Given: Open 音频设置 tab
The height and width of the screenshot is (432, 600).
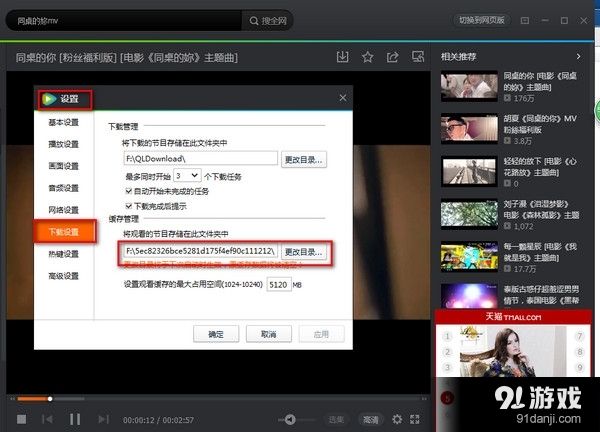Looking at the screenshot, I should pyautogui.click(x=64, y=188).
